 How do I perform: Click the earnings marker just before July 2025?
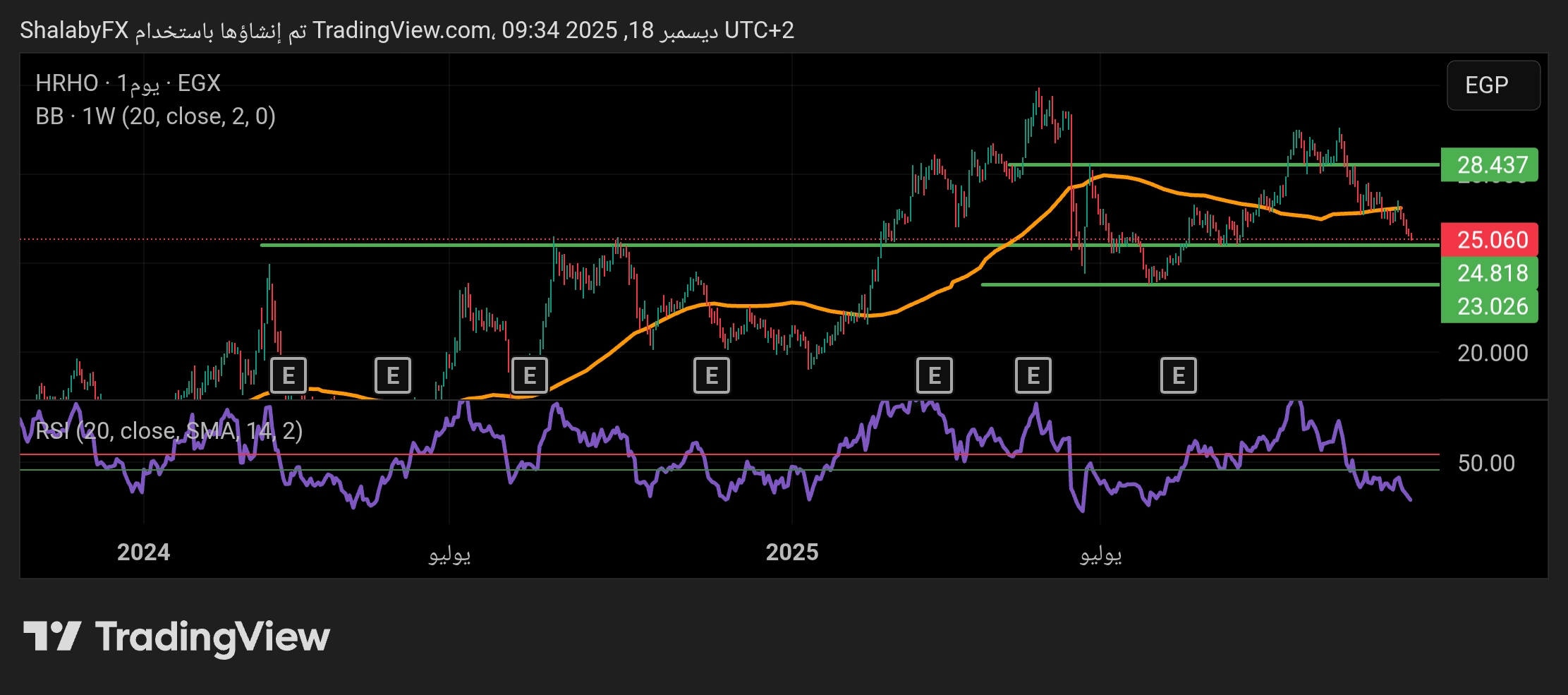[1033, 376]
